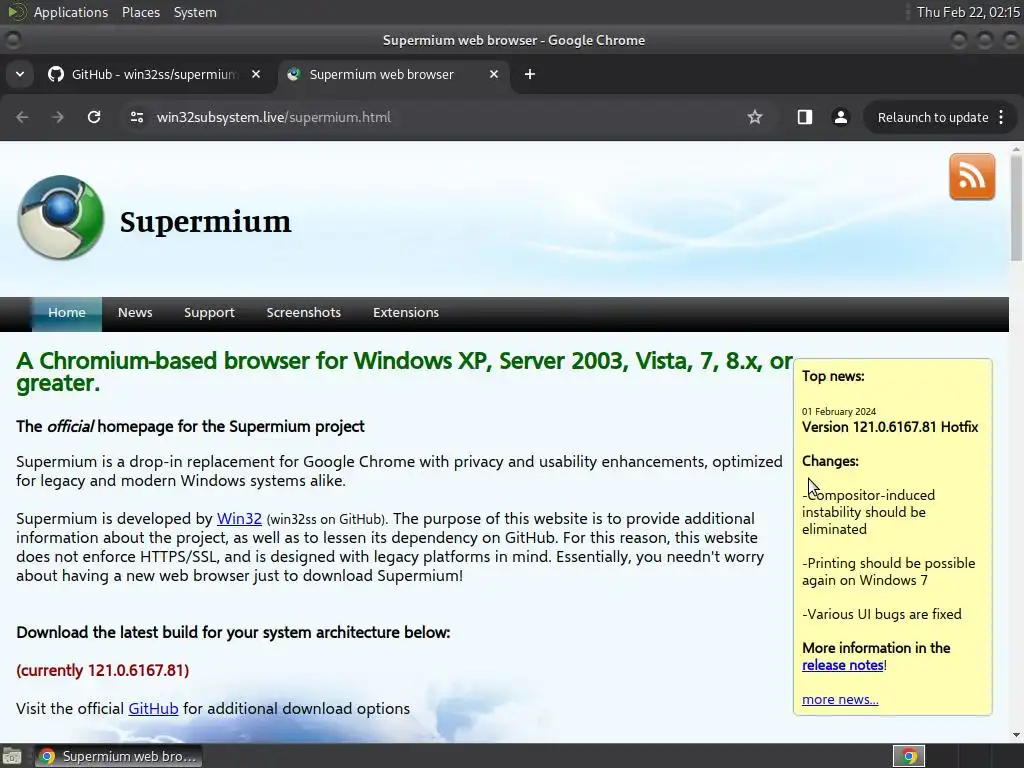Image resolution: width=1024 pixels, height=768 pixels.
Task: Click scrollbar down arrow
Action: tap(1016, 735)
